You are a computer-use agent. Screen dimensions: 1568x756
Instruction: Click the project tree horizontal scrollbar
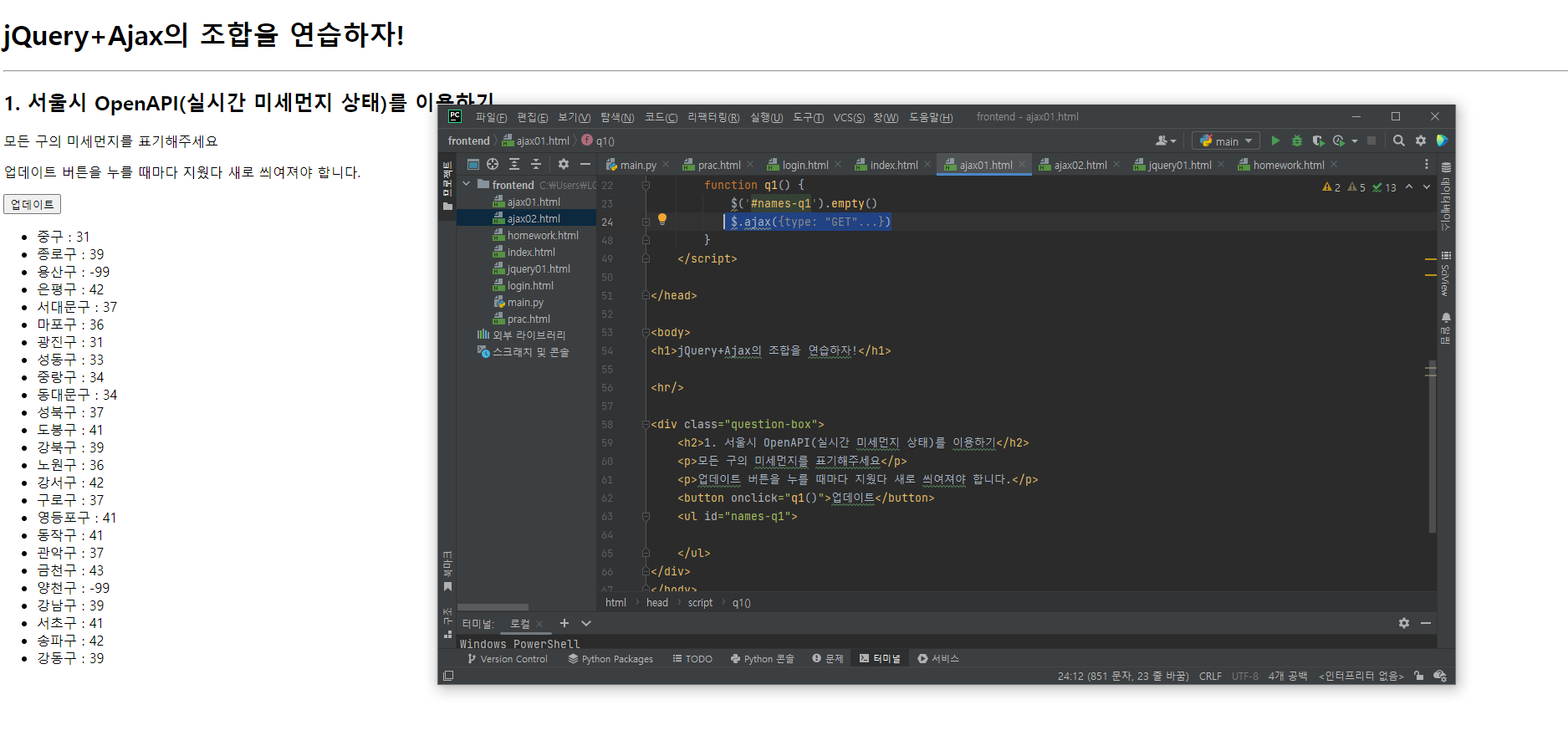[x=493, y=607]
